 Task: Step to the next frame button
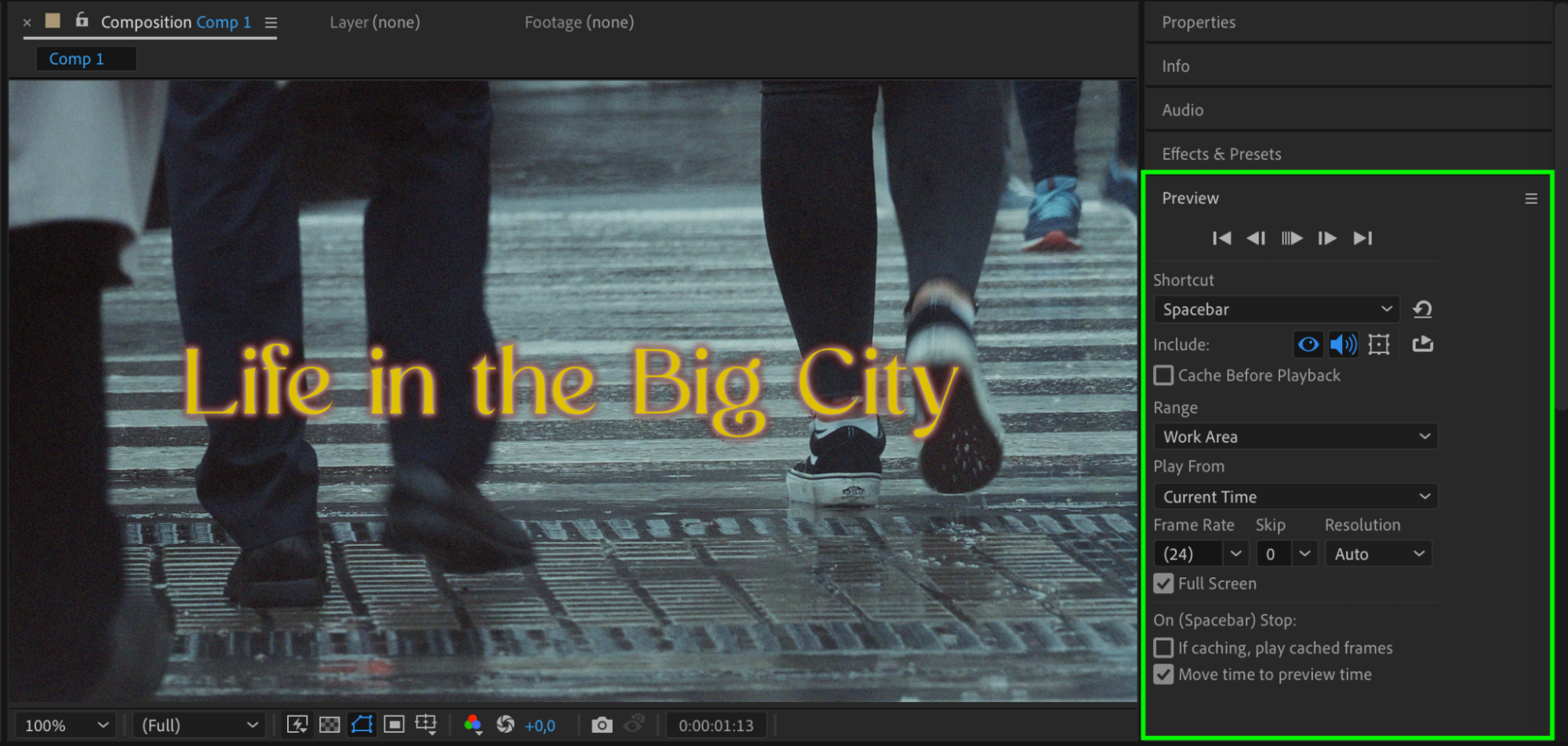click(1327, 238)
